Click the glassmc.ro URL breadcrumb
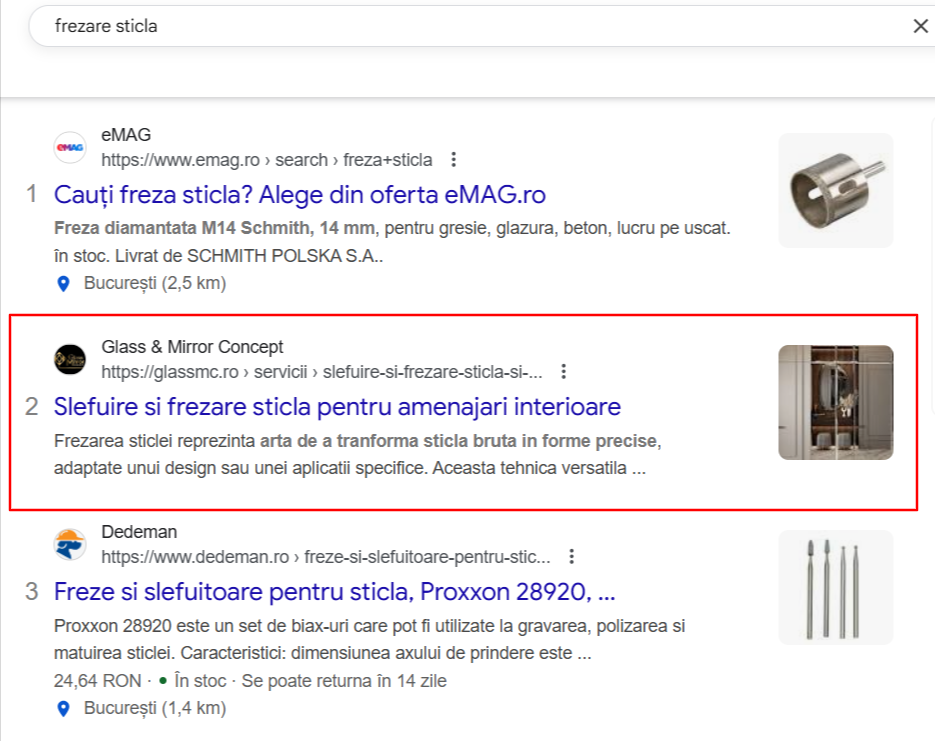The image size is (935, 741). coord(322,372)
